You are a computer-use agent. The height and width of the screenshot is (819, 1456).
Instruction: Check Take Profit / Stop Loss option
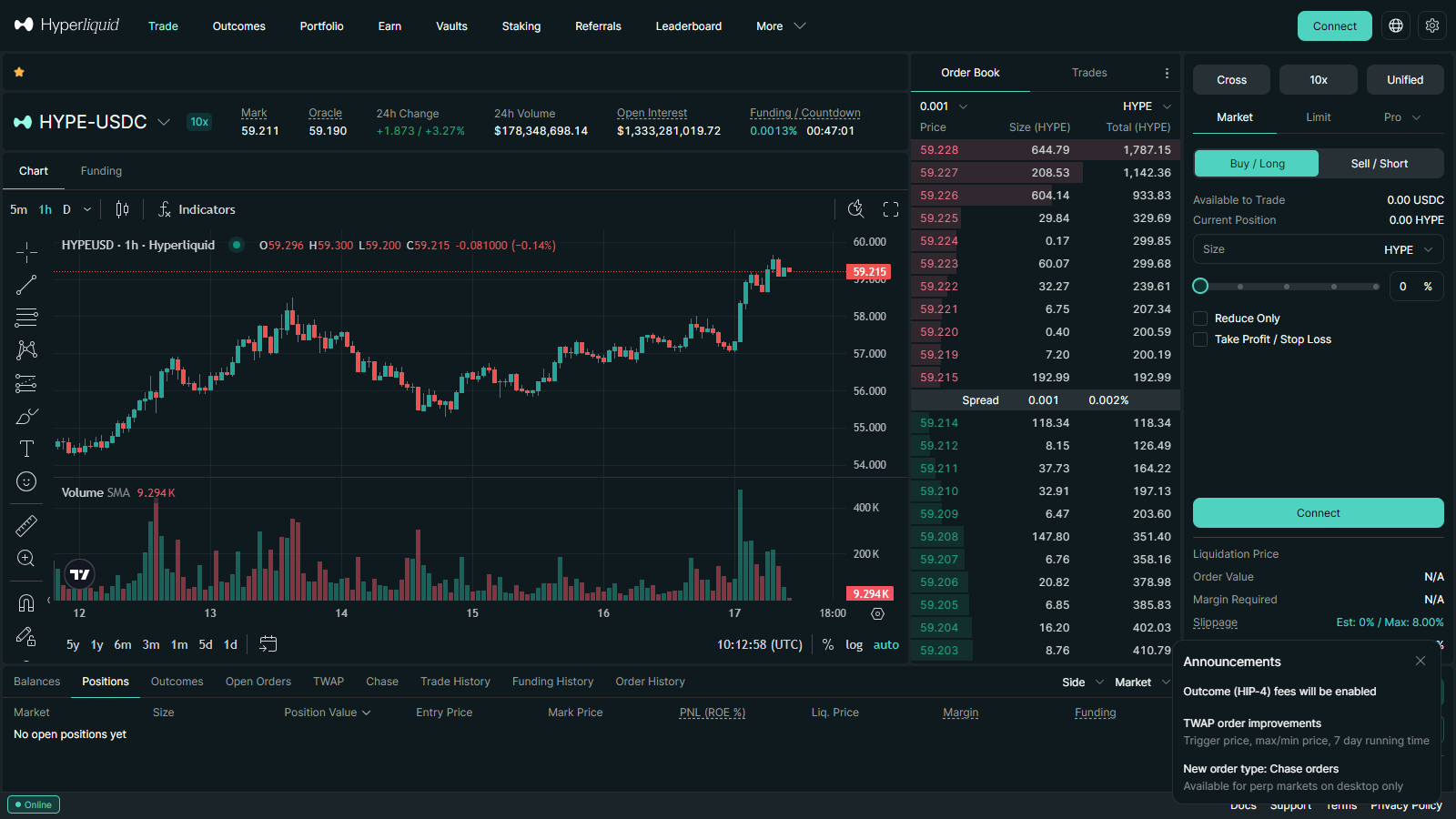coord(1200,339)
